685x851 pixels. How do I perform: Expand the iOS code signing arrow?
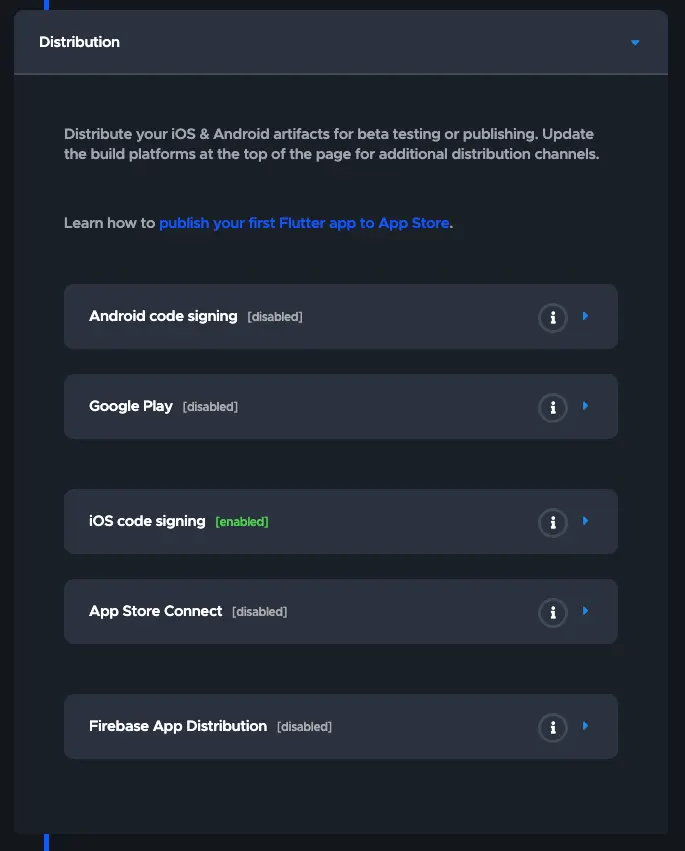586,521
